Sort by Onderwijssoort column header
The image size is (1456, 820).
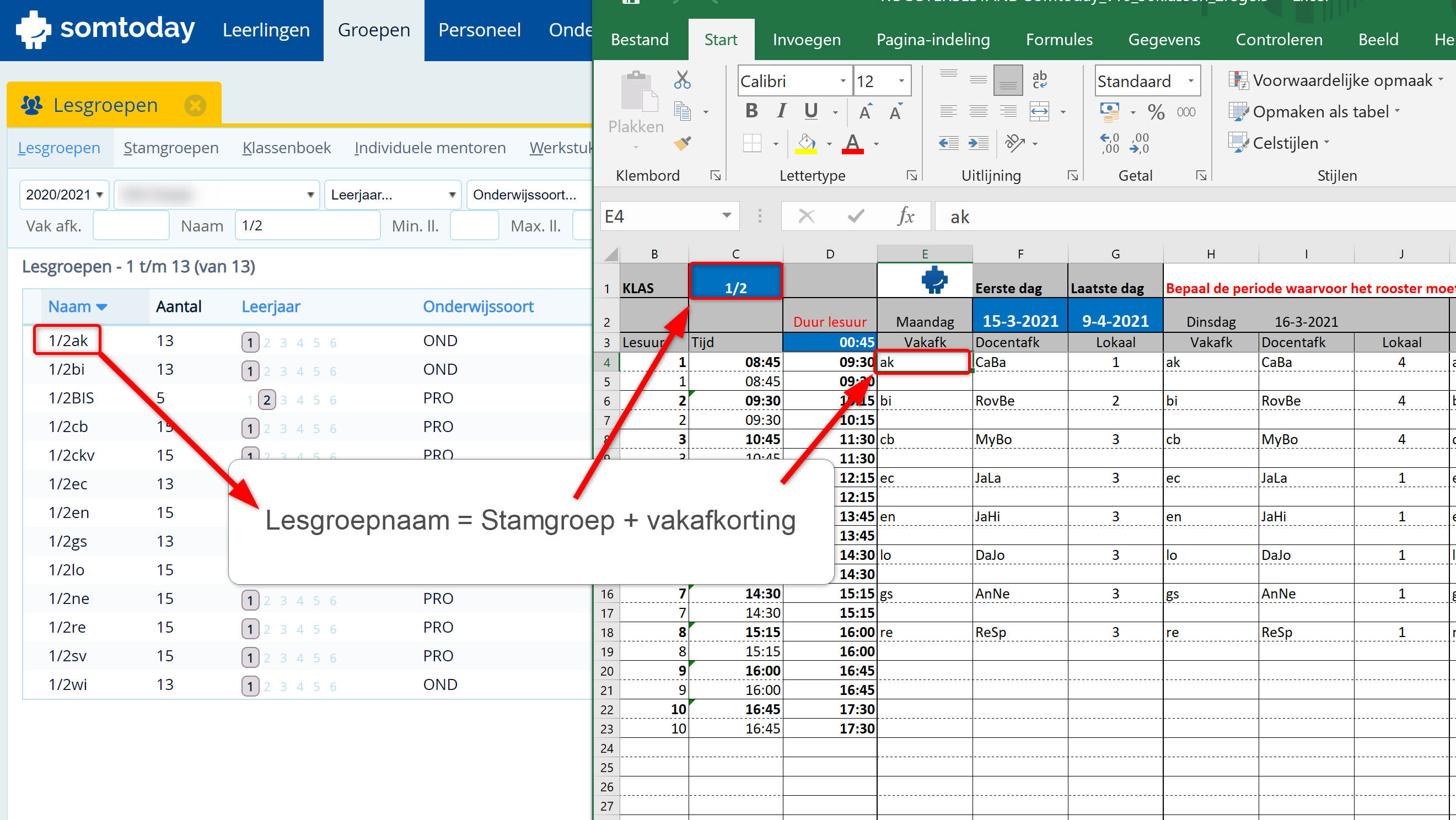click(478, 306)
